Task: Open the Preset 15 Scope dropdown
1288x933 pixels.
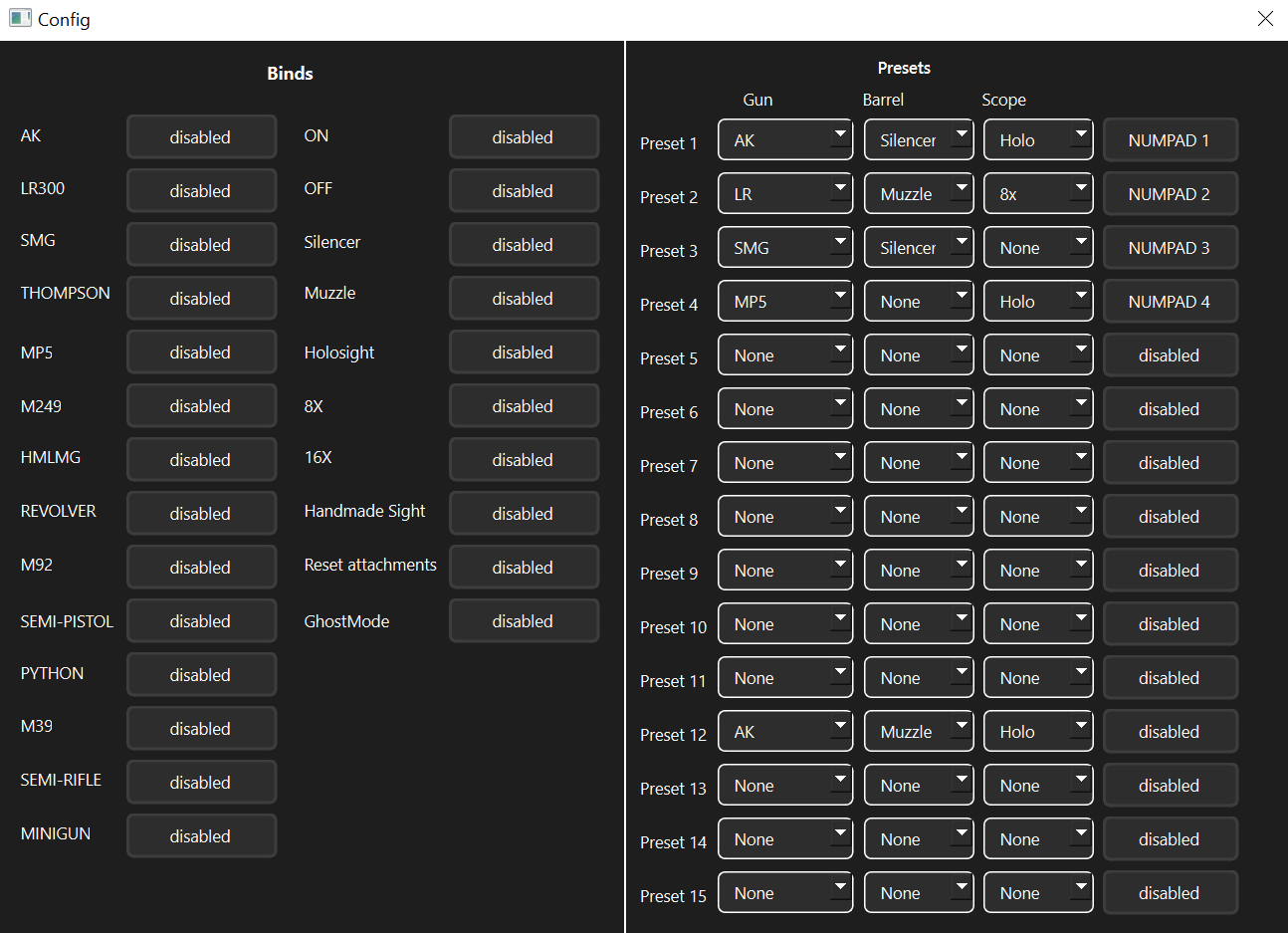Action: pyautogui.click(x=1038, y=892)
